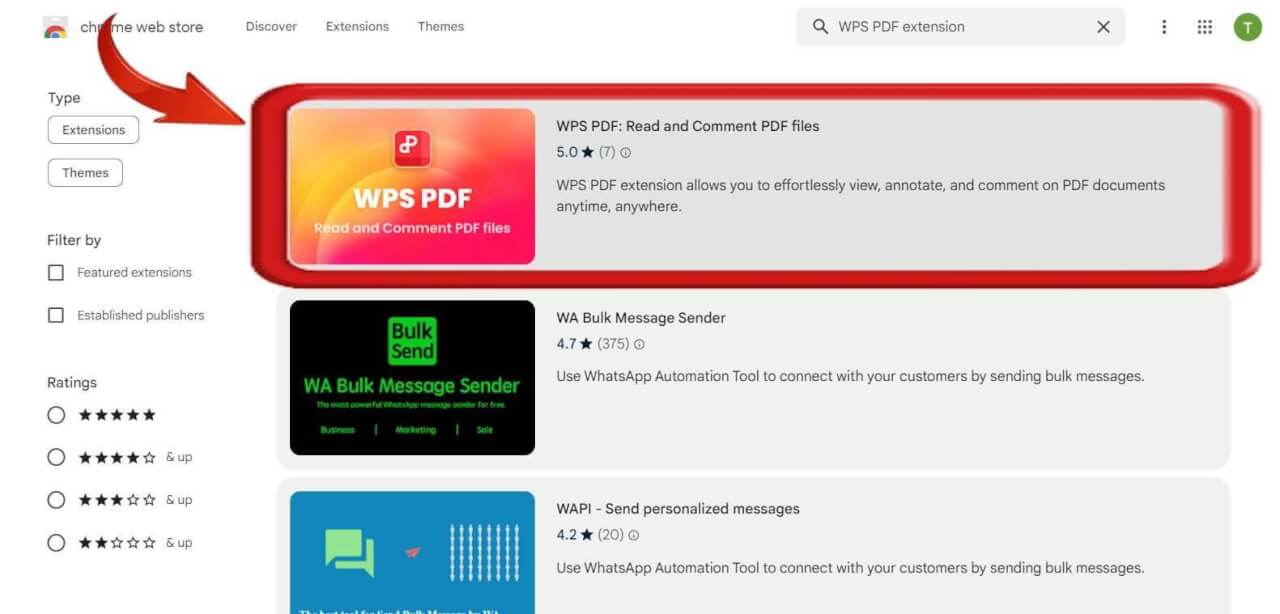The width and height of the screenshot is (1280, 614).
Task: Filter results by Extensions type
Action: coord(93,129)
